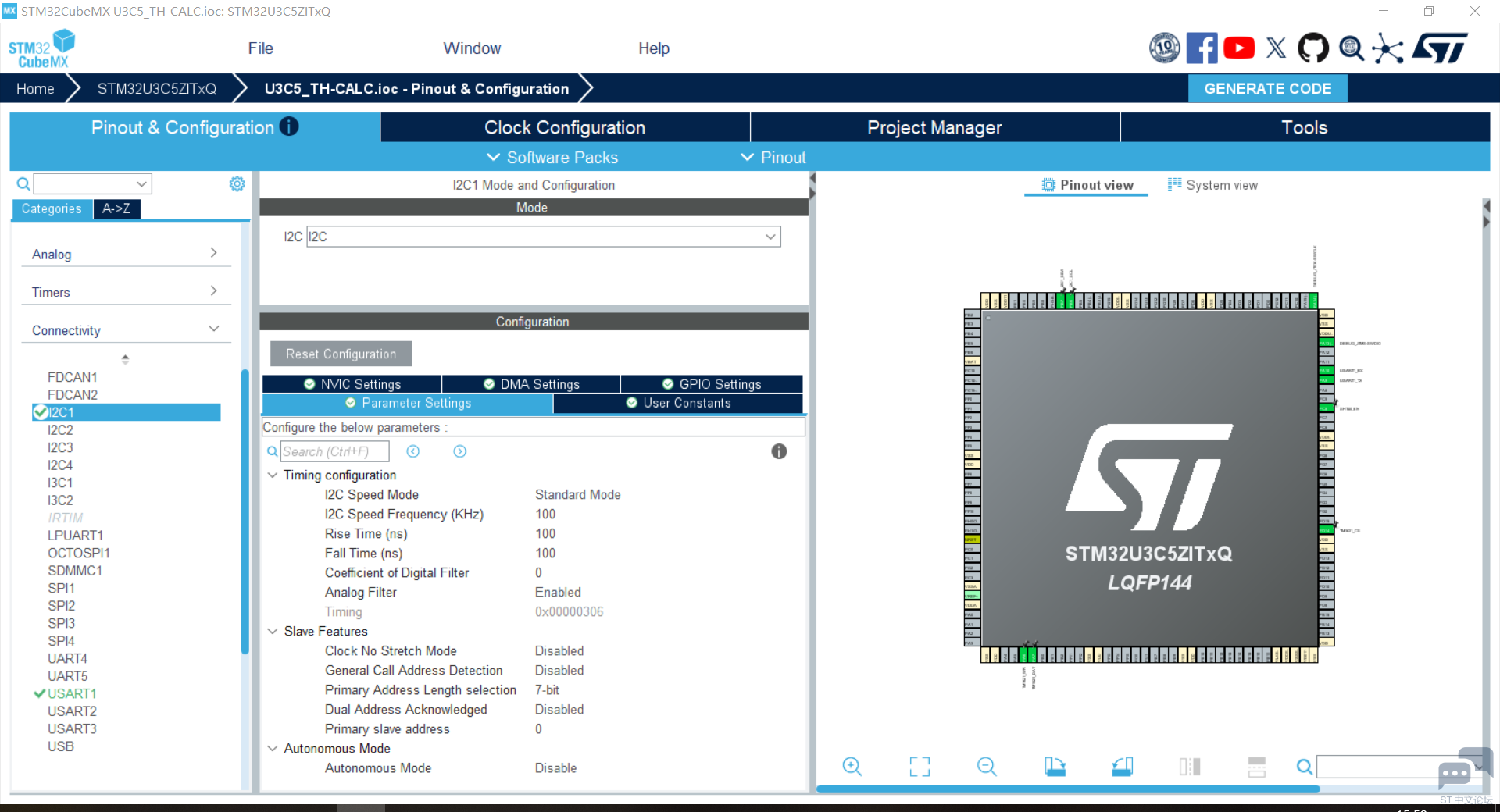The width and height of the screenshot is (1500, 812).
Task: Switch to Clock Configuration tab
Action: (565, 127)
